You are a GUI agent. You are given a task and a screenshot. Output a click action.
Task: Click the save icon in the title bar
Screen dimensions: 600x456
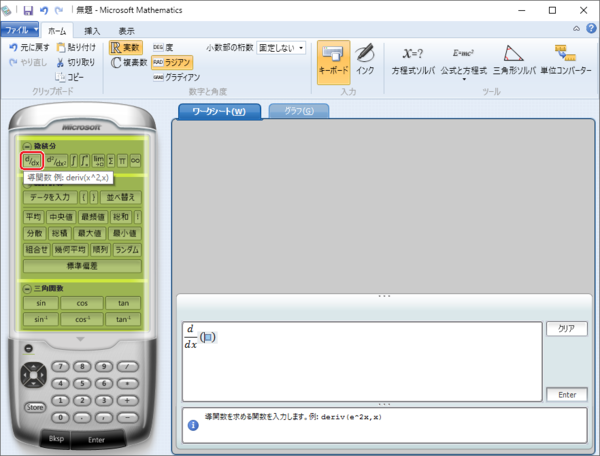point(28,10)
